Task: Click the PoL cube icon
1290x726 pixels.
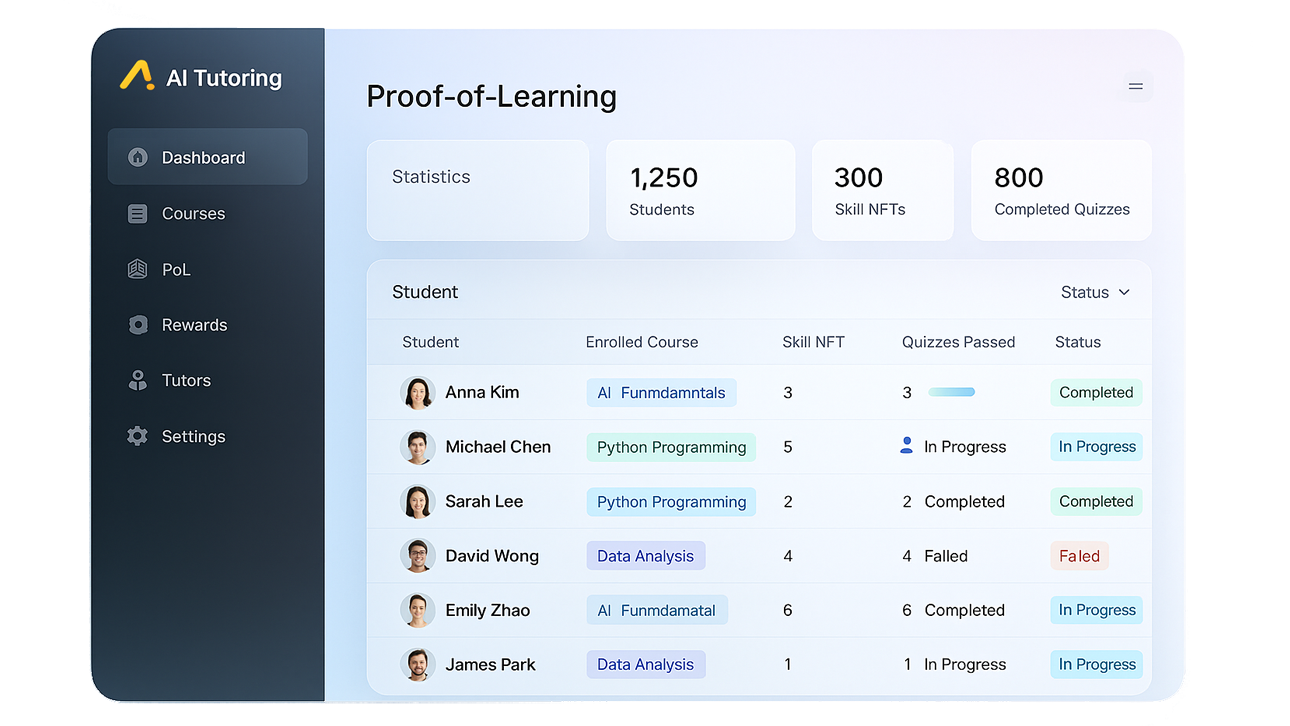Action: click(x=138, y=269)
